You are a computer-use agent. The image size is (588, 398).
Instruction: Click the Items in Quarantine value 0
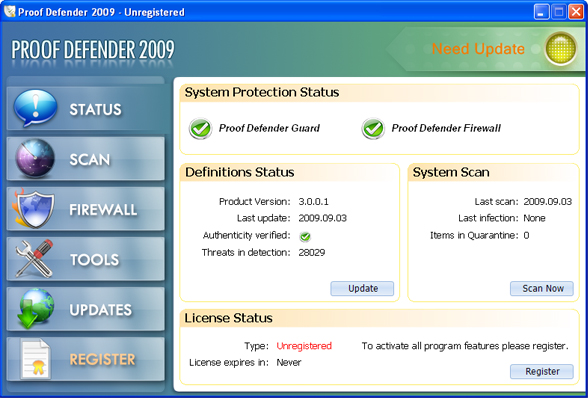(526, 236)
